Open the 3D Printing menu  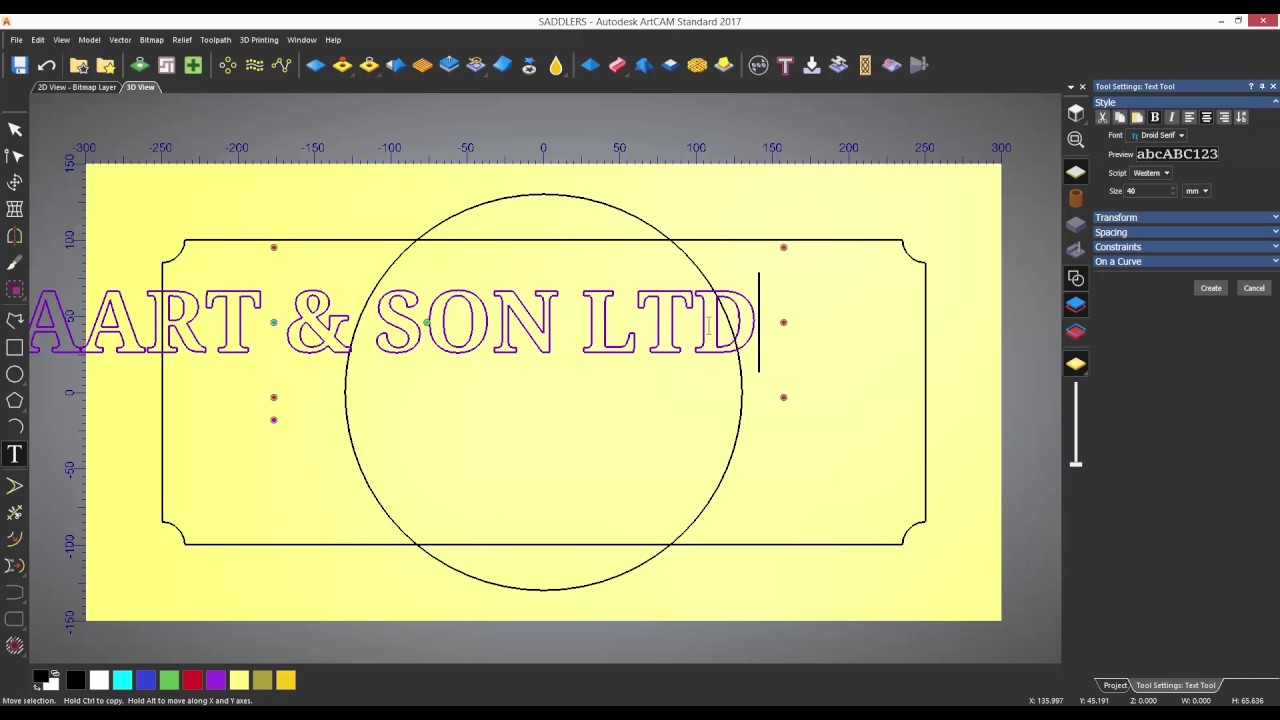259,40
